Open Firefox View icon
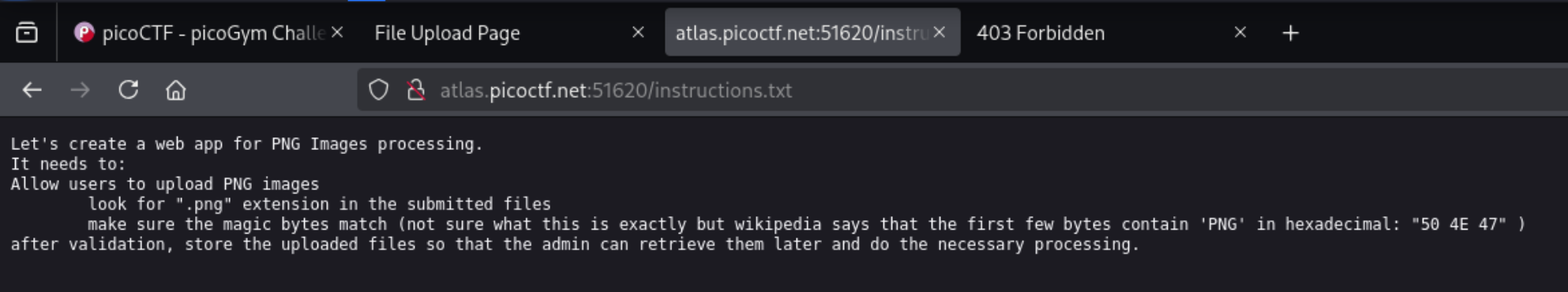 tap(27, 32)
